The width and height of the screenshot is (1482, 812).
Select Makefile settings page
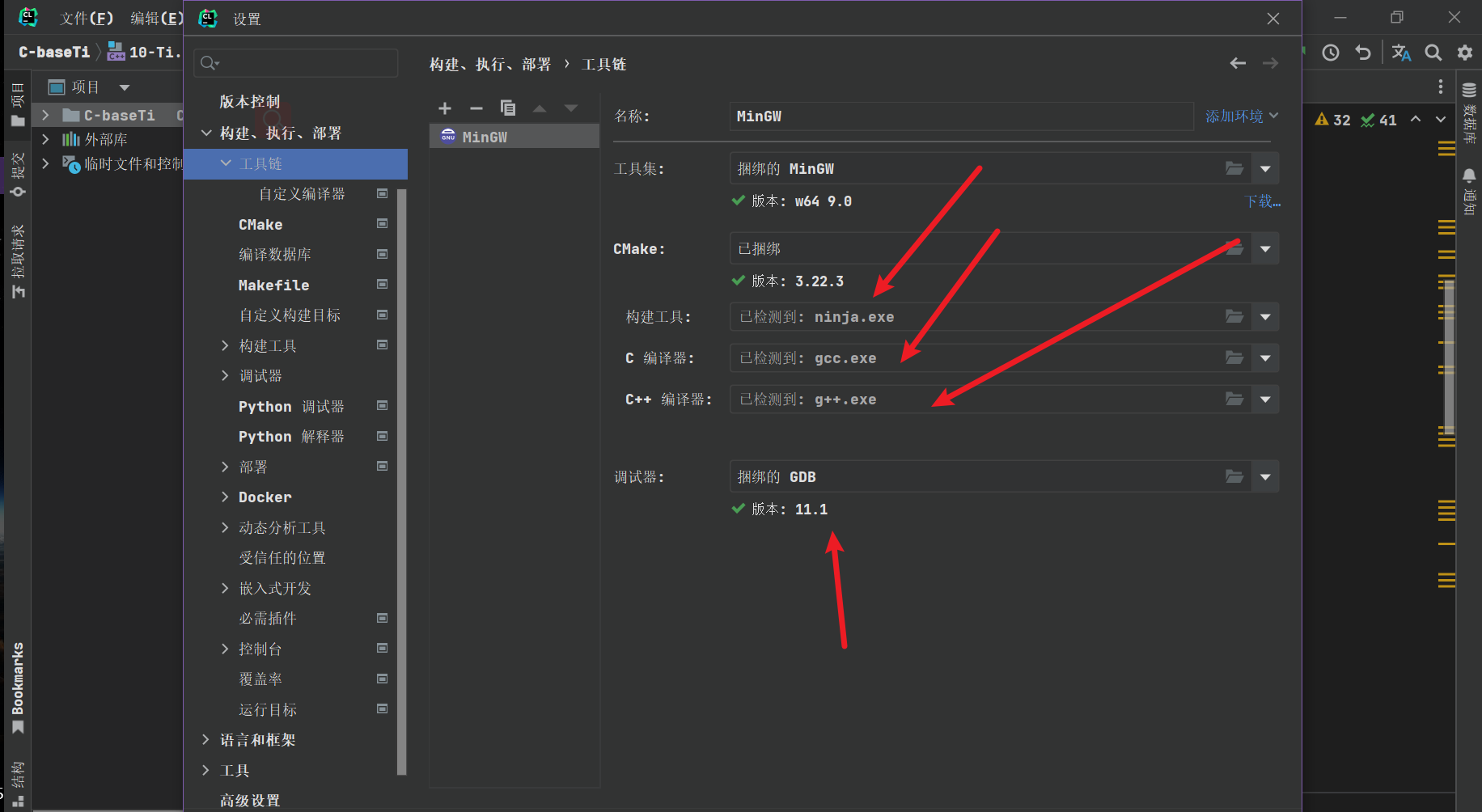[273, 285]
